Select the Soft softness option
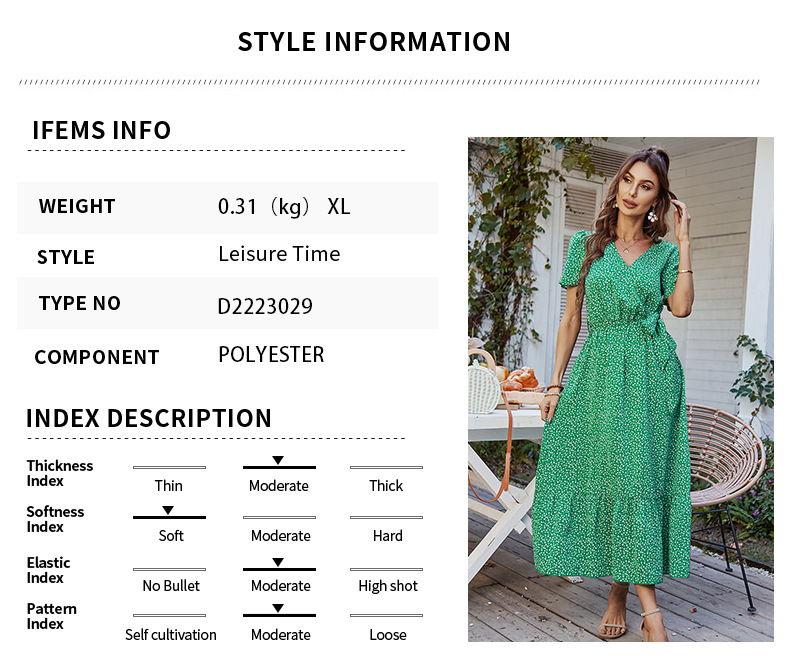 tap(171, 536)
